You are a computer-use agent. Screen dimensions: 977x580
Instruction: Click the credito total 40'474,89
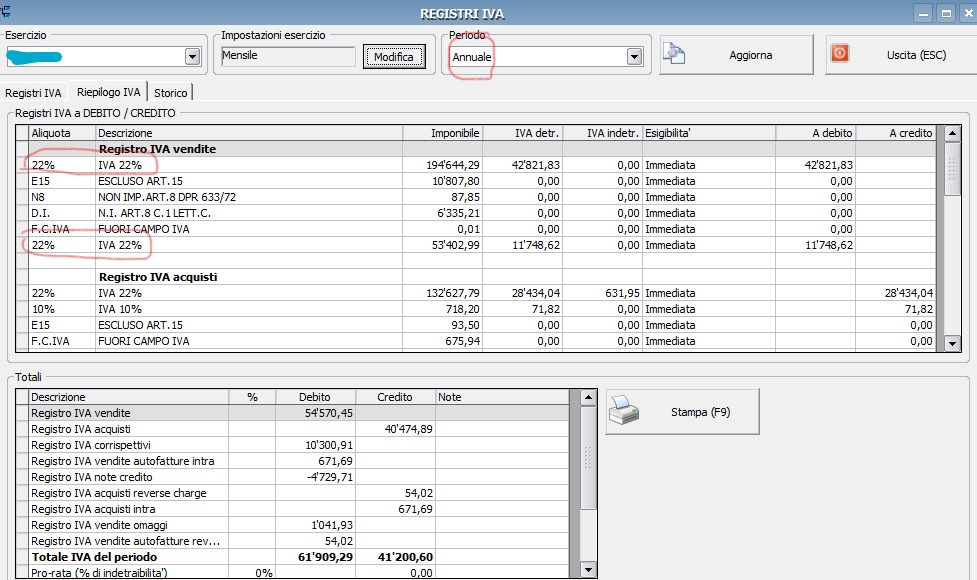click(409, 429)
